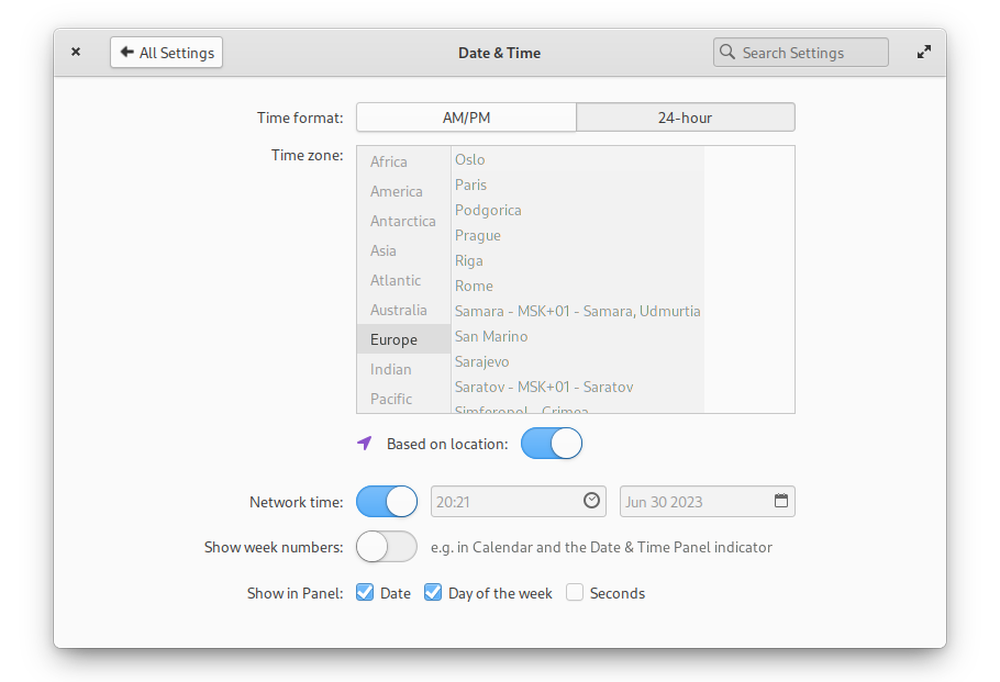Pick Prague from the city list
This screenshot has width=1000, height=682.
(x=478, y=235)
